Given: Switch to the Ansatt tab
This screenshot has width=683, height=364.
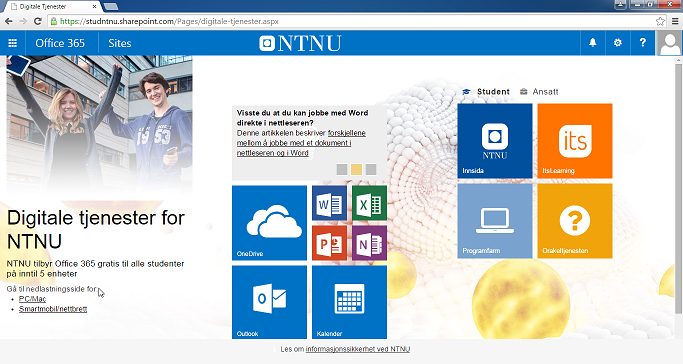Looking at the screenshot, I should click(x=539, y=91).
